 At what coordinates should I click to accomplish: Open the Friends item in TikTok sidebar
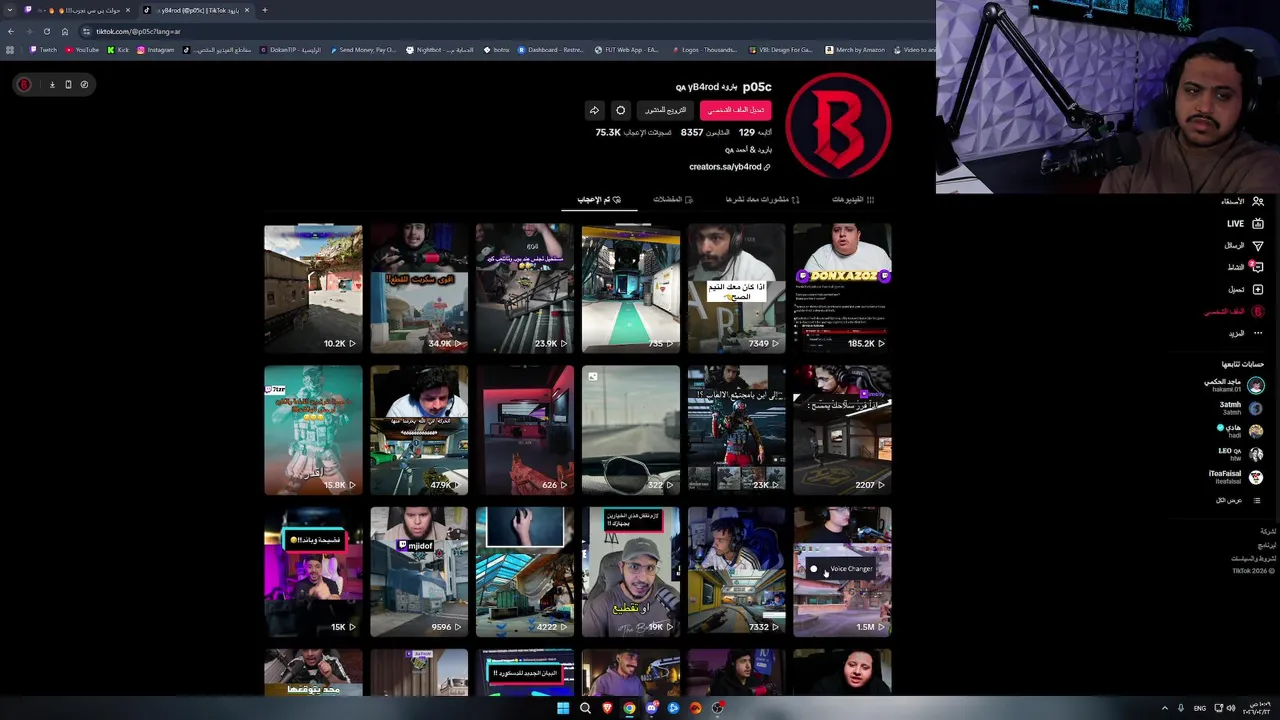pos(1241,201)
